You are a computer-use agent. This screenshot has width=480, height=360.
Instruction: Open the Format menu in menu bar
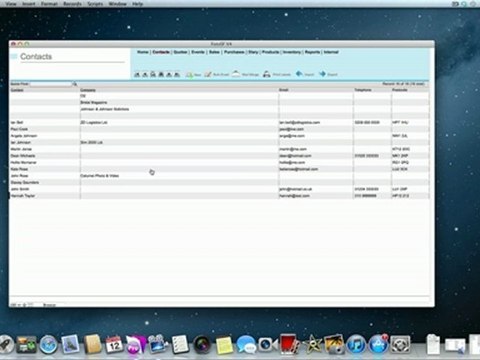pyautogui.click(x=49, y=4)
